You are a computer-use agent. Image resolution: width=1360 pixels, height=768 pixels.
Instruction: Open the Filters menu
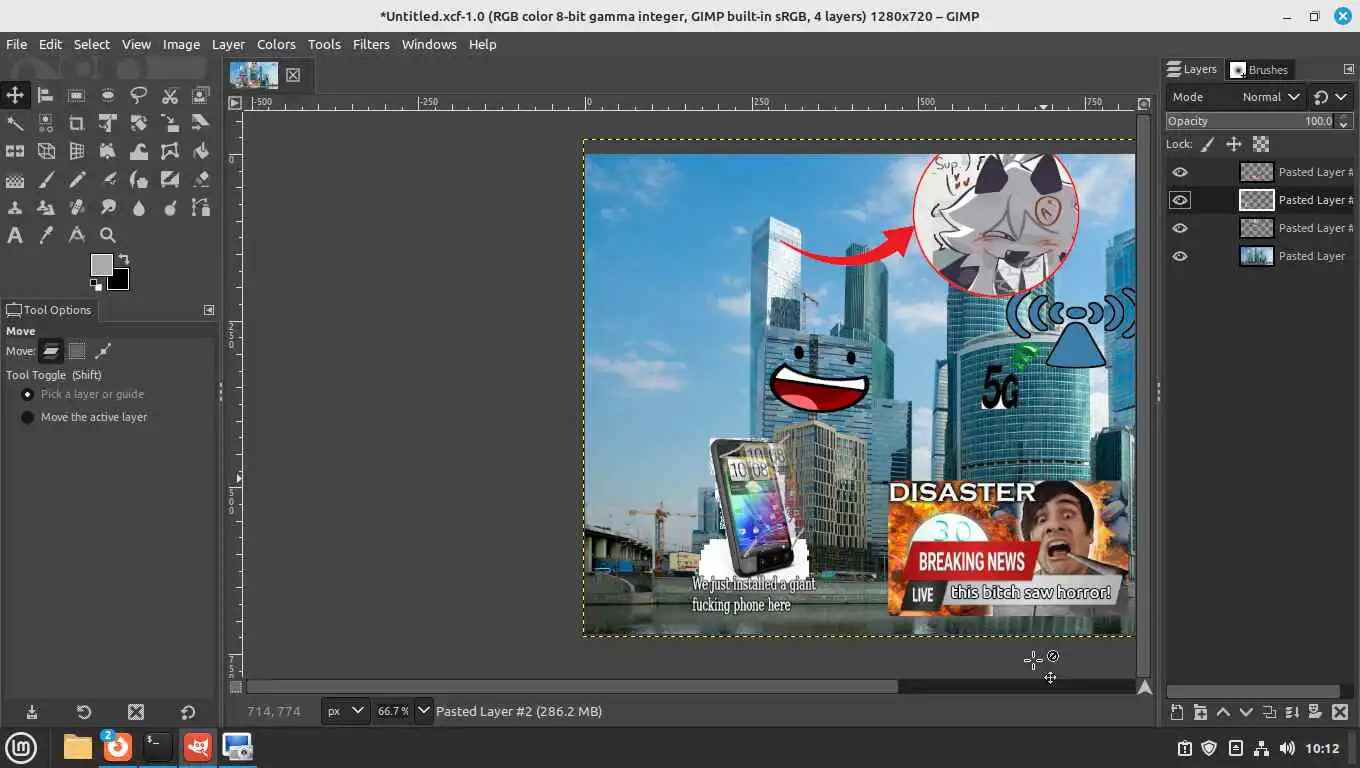pos(371,44)
